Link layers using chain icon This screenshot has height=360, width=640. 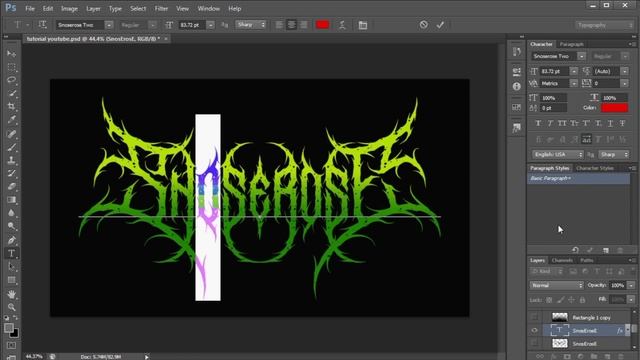[540, 356]
